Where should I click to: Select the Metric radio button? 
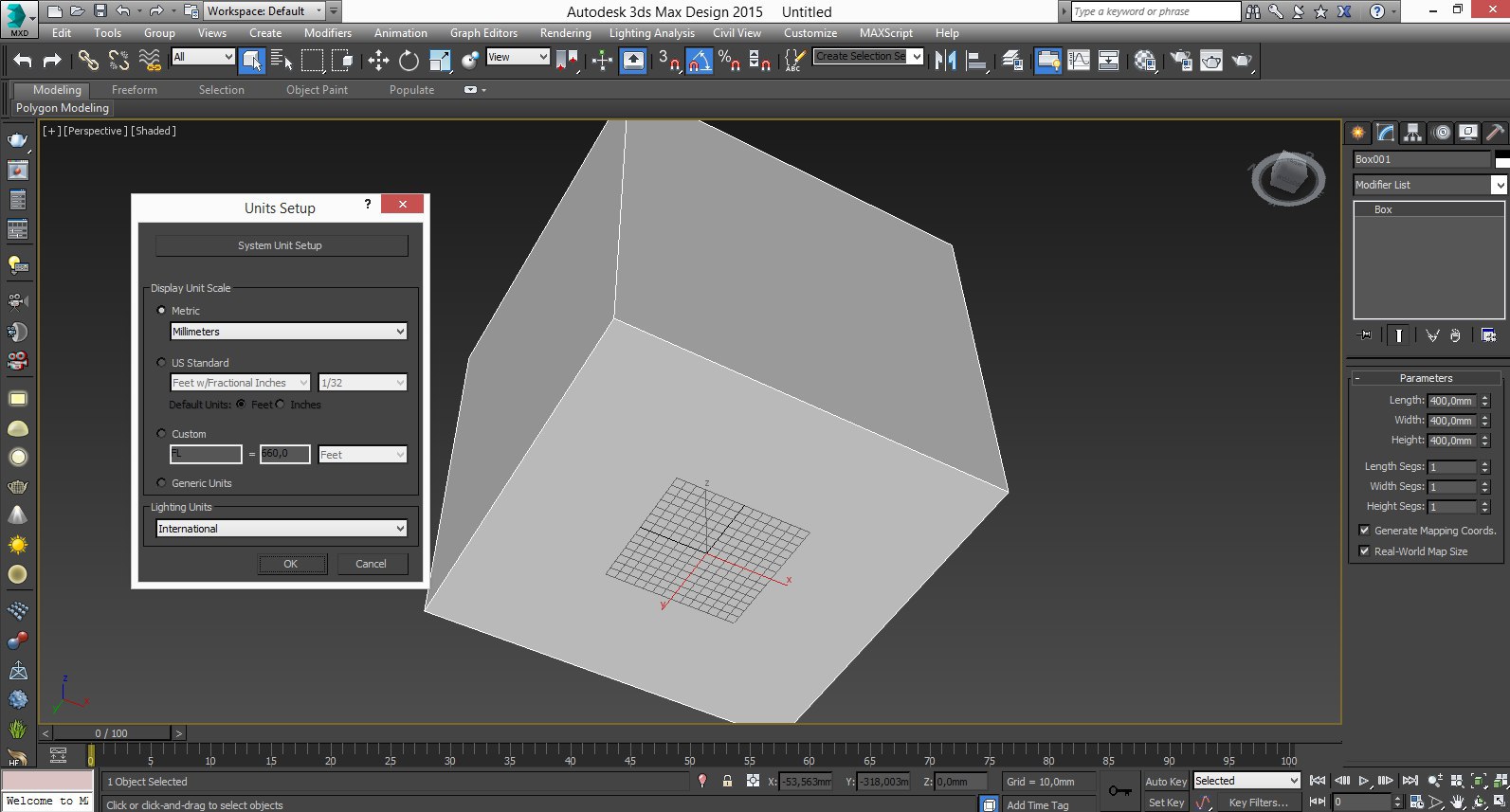[161, 311]
